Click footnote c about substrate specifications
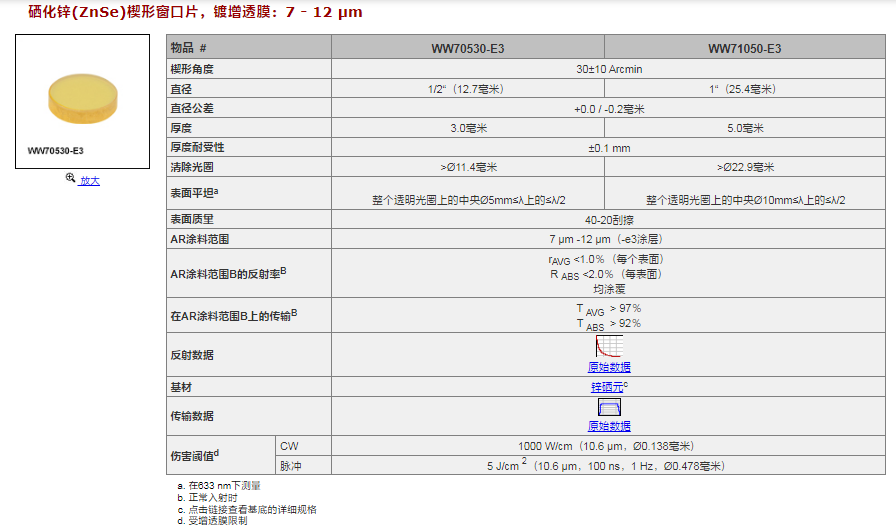896x528 pixels. coord(247,509)
